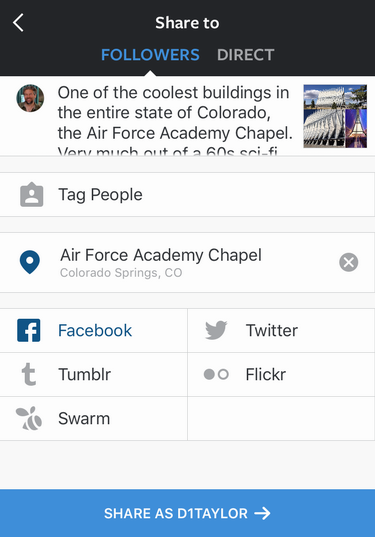Click the Swarm bee icon

coord(29,418)
